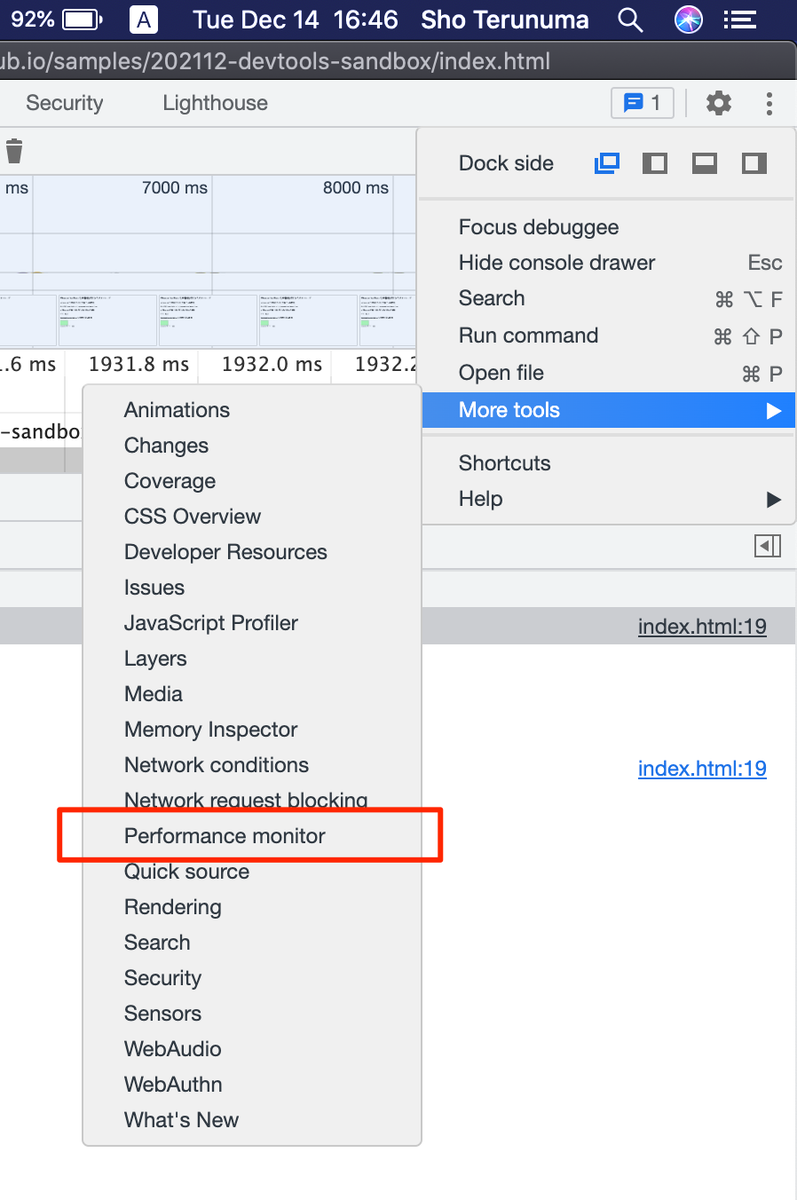Open Quick source tool
Image resolution: width=797 pixels, height=1200 pixels.
point(252,872)
